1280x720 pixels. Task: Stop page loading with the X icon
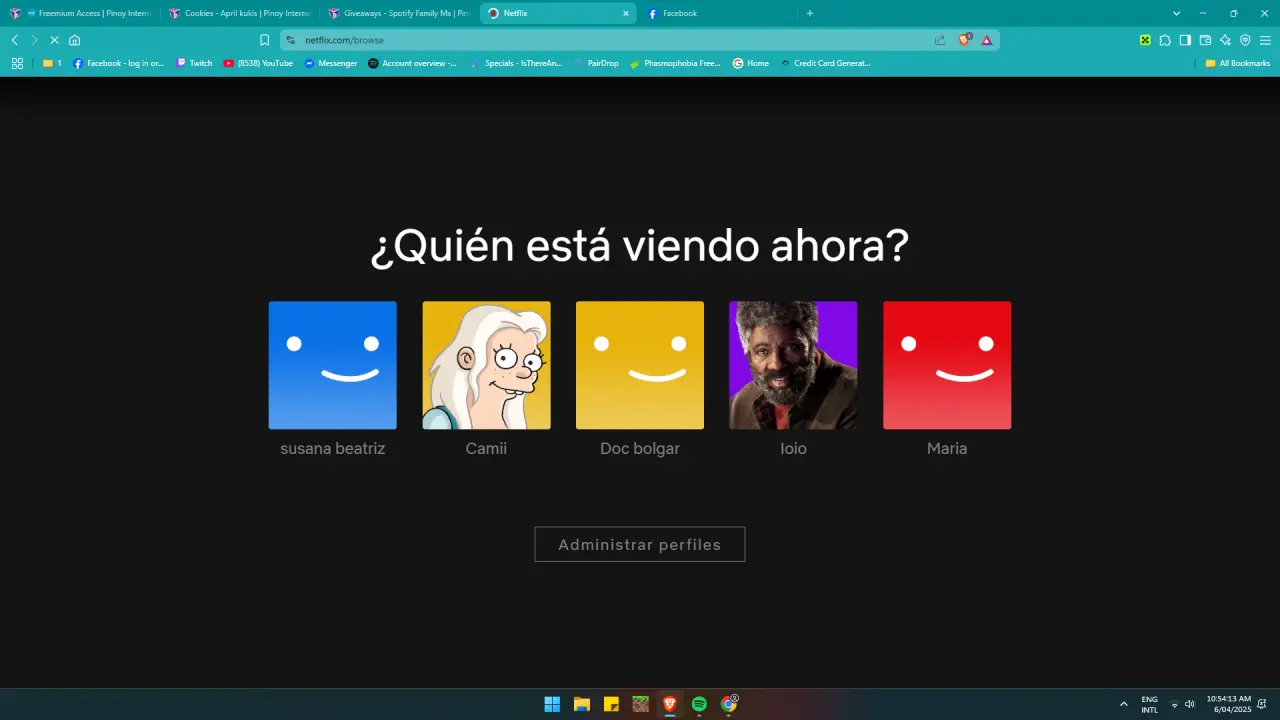(54, 40)
